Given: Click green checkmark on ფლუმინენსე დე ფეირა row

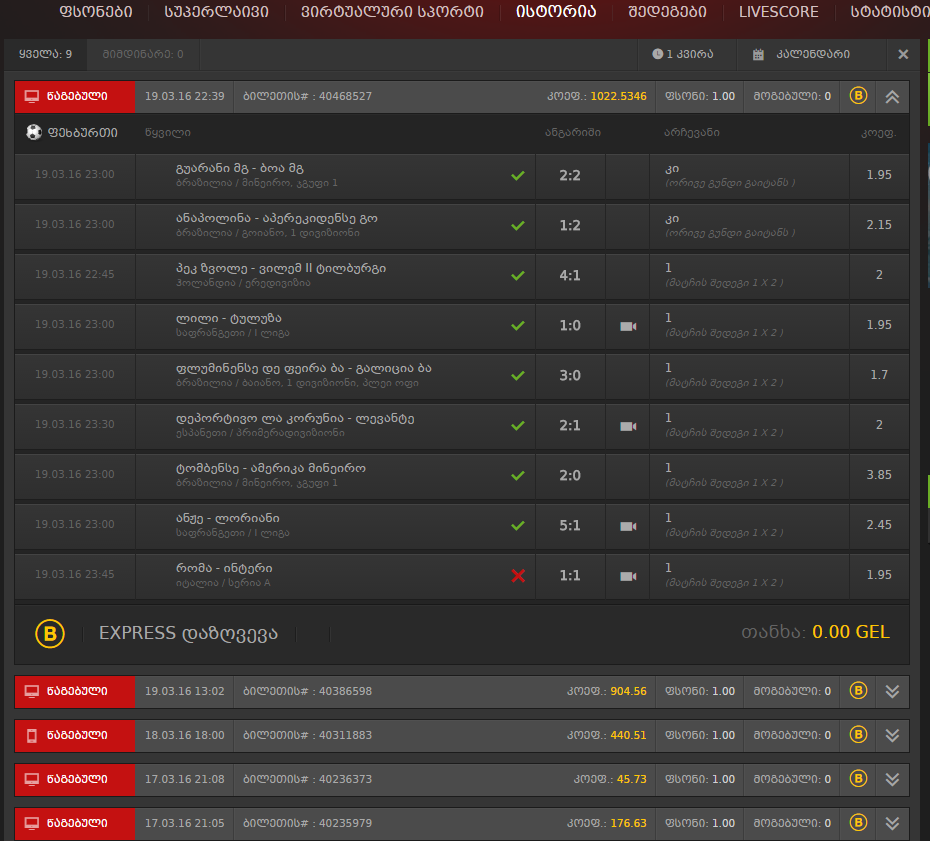Looking at the screenshot, I should click(518, 375).
